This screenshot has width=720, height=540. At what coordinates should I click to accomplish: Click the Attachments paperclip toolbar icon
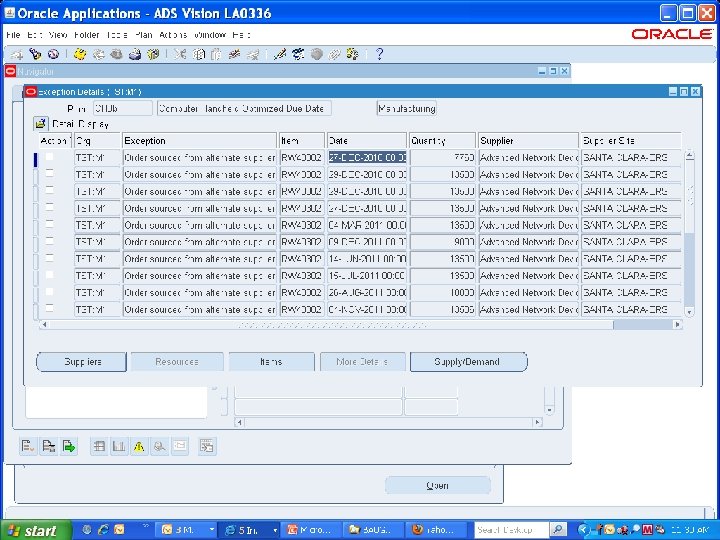click(334, 55)
